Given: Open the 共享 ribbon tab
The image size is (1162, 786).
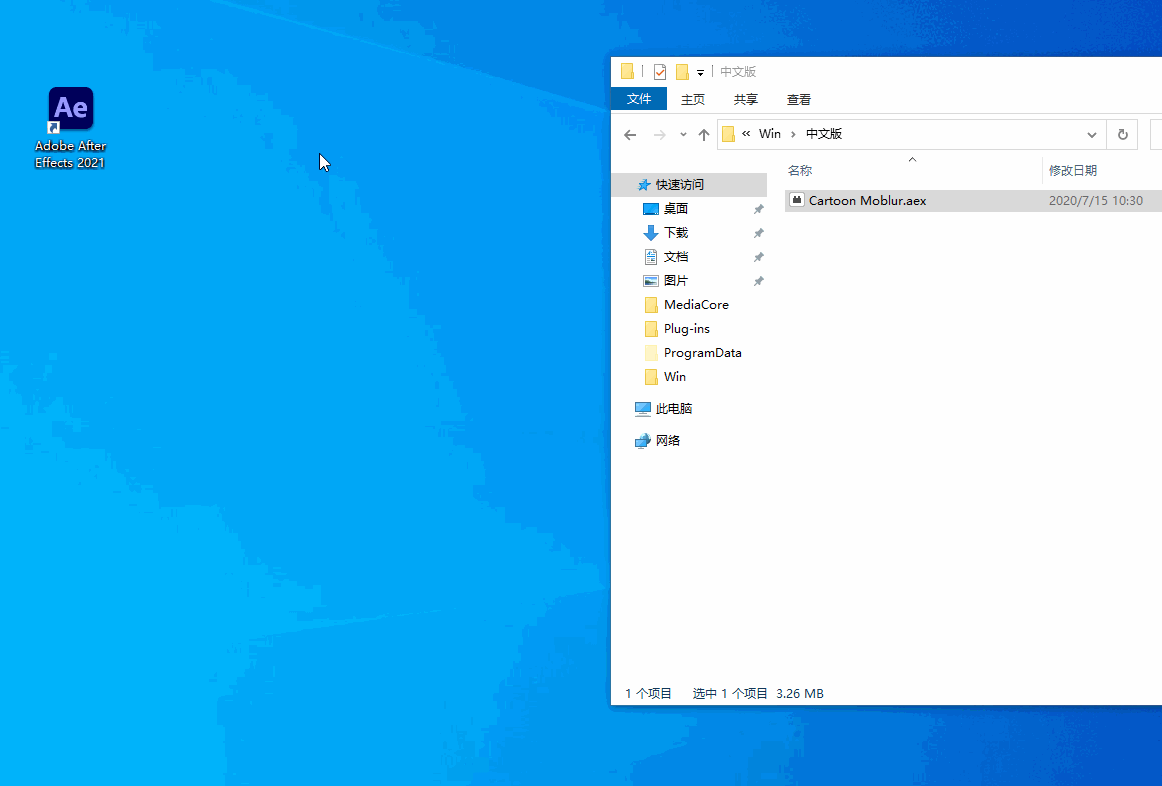Looking at the screenshot, I should [746, 99].
